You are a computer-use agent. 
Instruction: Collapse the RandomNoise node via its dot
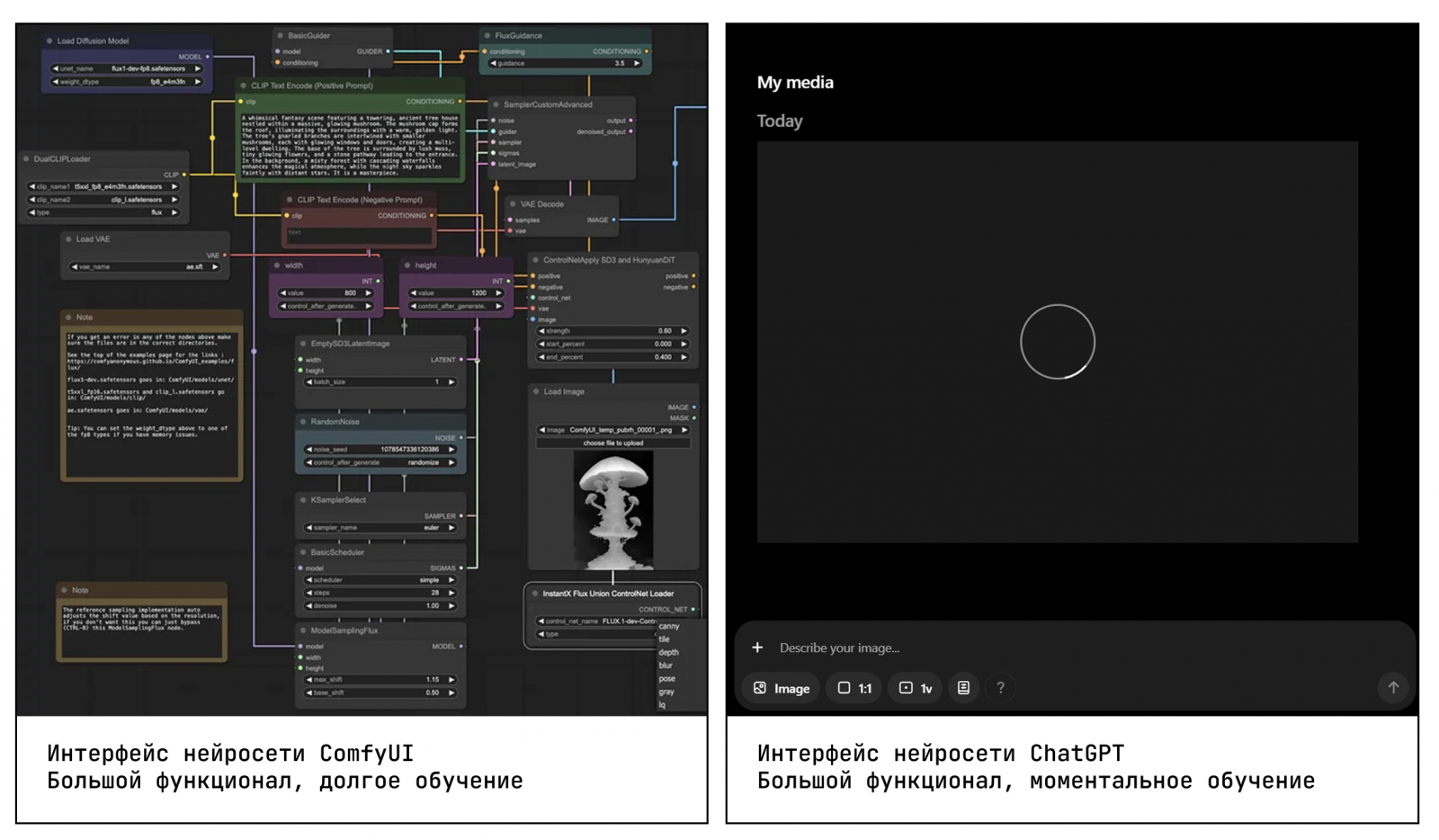(303, 422)
